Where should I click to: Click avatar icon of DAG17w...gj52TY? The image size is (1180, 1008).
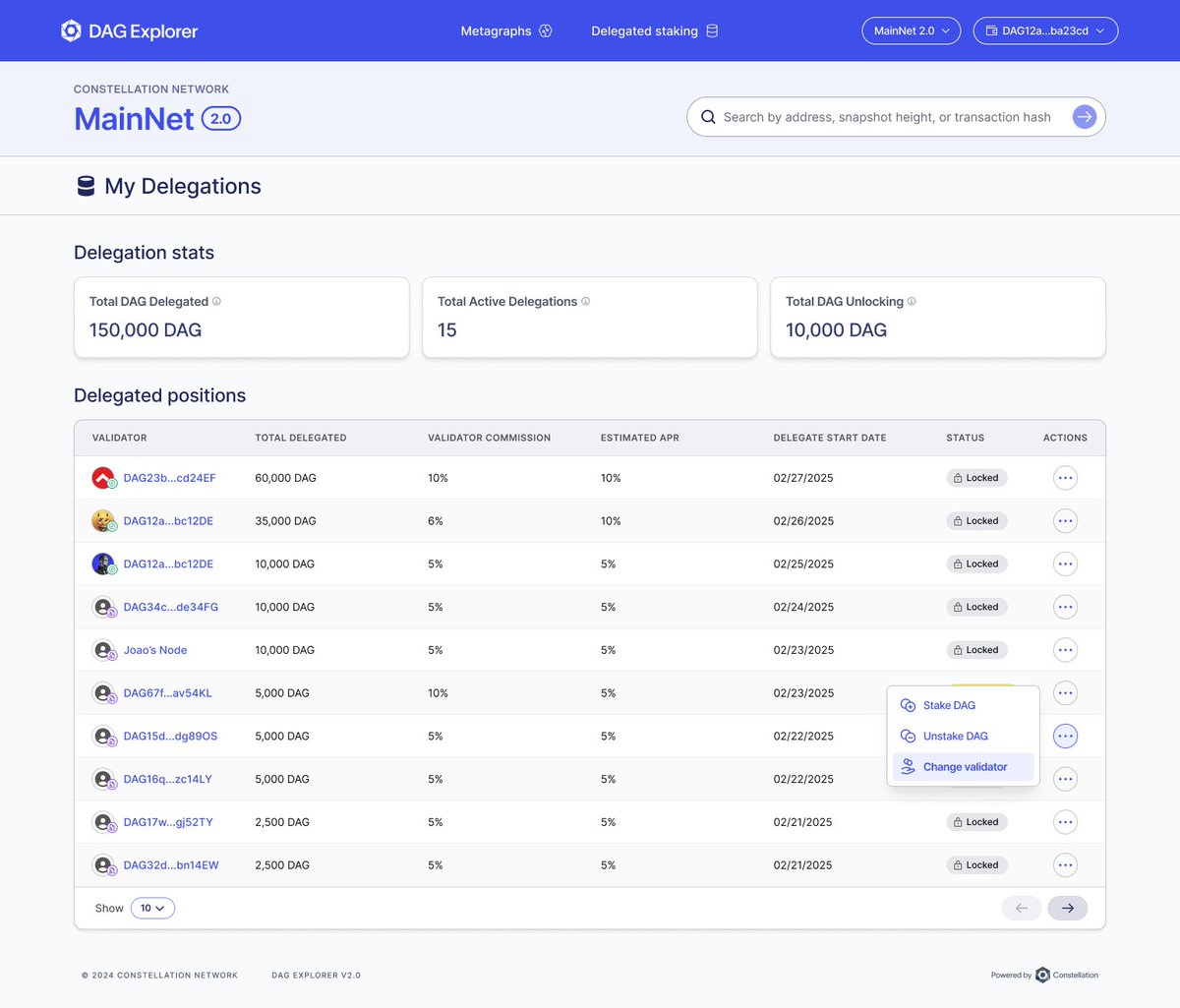(103, 822)
